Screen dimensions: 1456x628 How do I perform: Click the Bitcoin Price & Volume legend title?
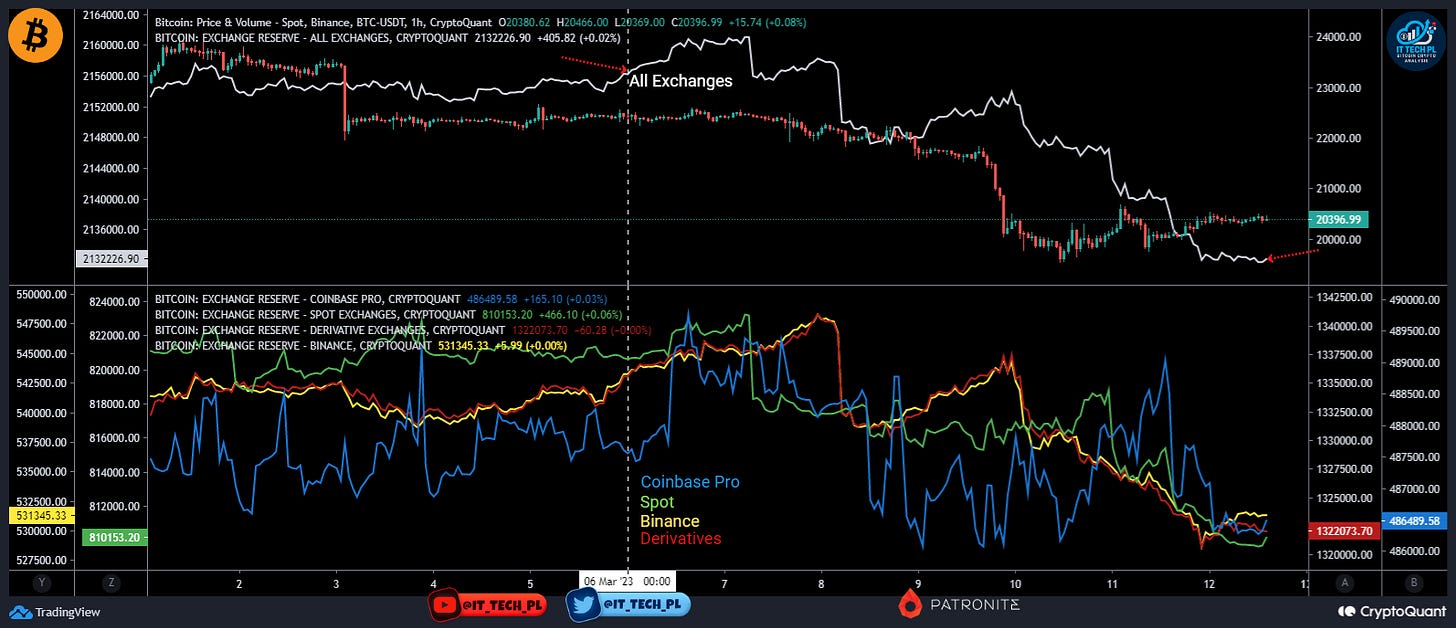coord(324,22)
